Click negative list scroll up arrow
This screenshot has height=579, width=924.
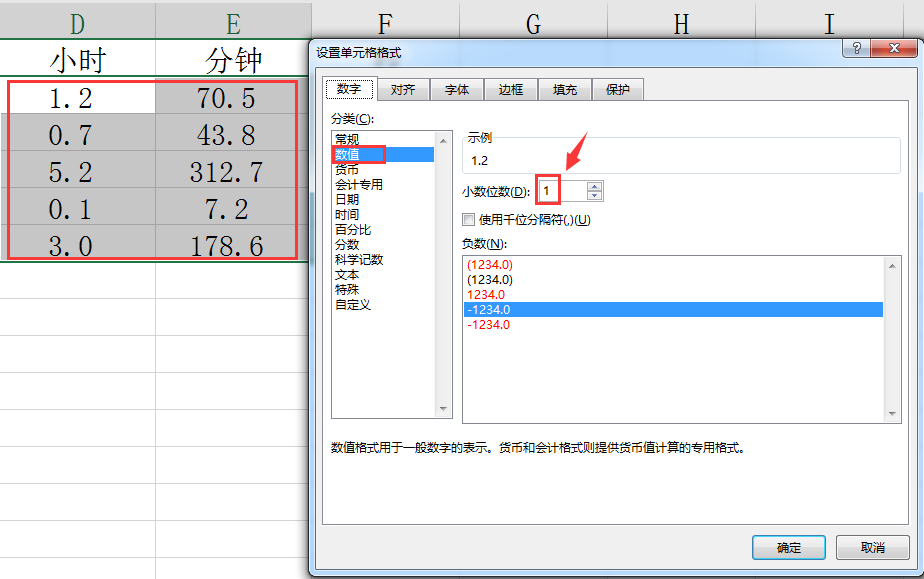click(x=892, y=266)
